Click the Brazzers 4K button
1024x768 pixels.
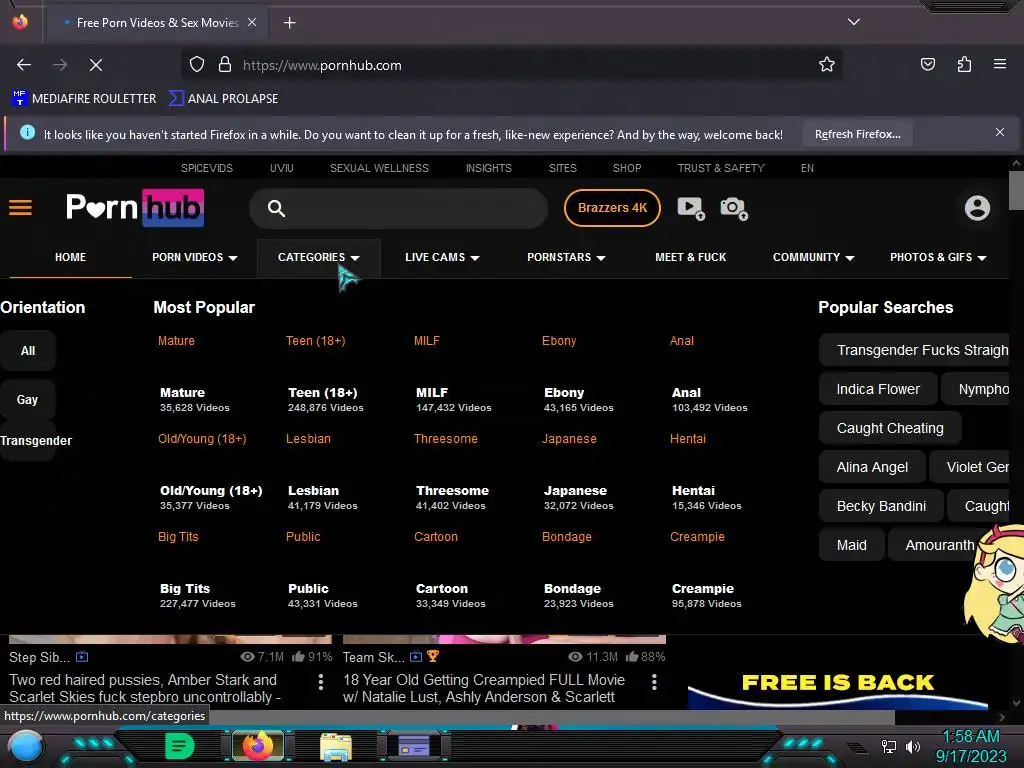pyautogui.click(x=612, y=208)
